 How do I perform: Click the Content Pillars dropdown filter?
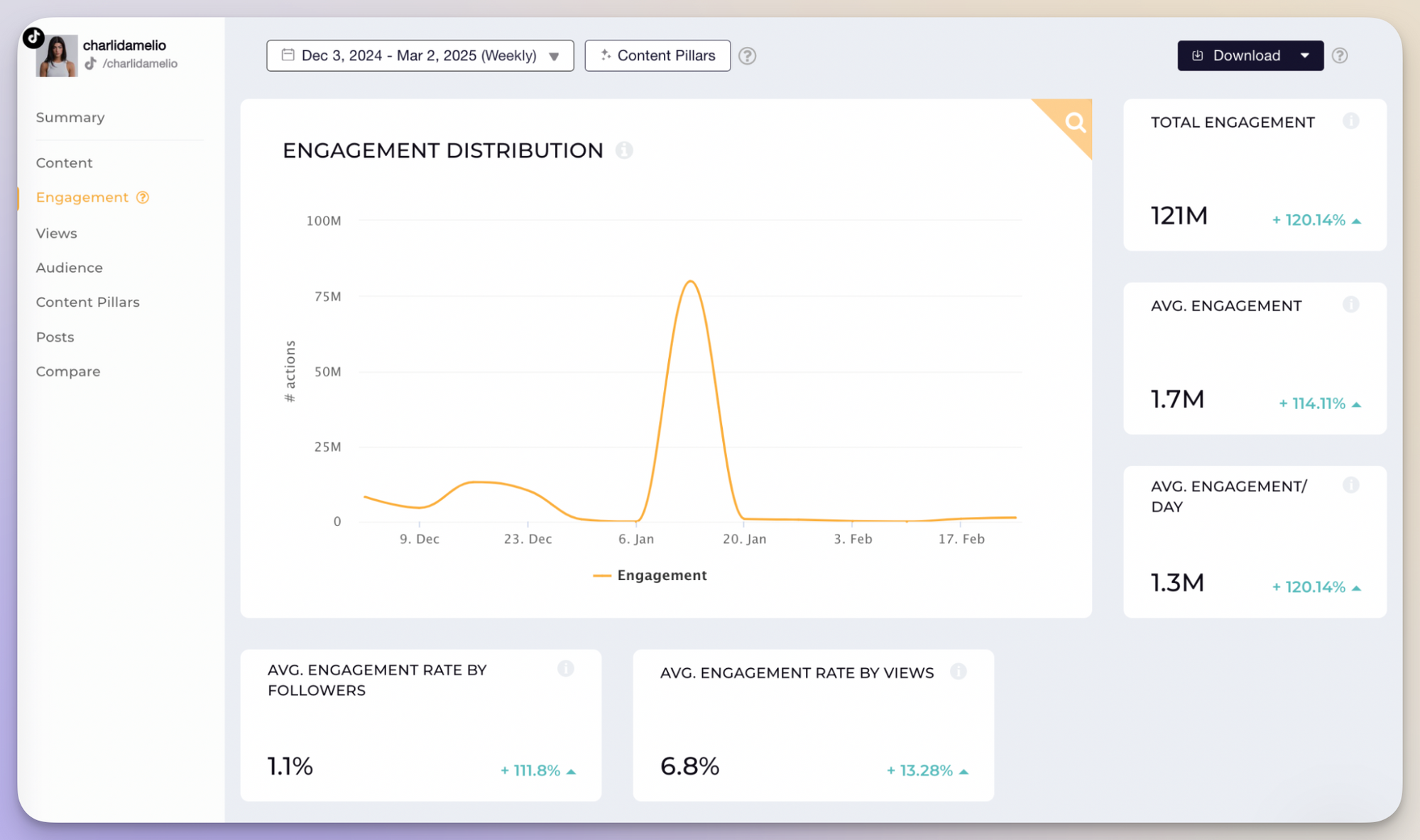pyautogui.click(x=656, y=55)
